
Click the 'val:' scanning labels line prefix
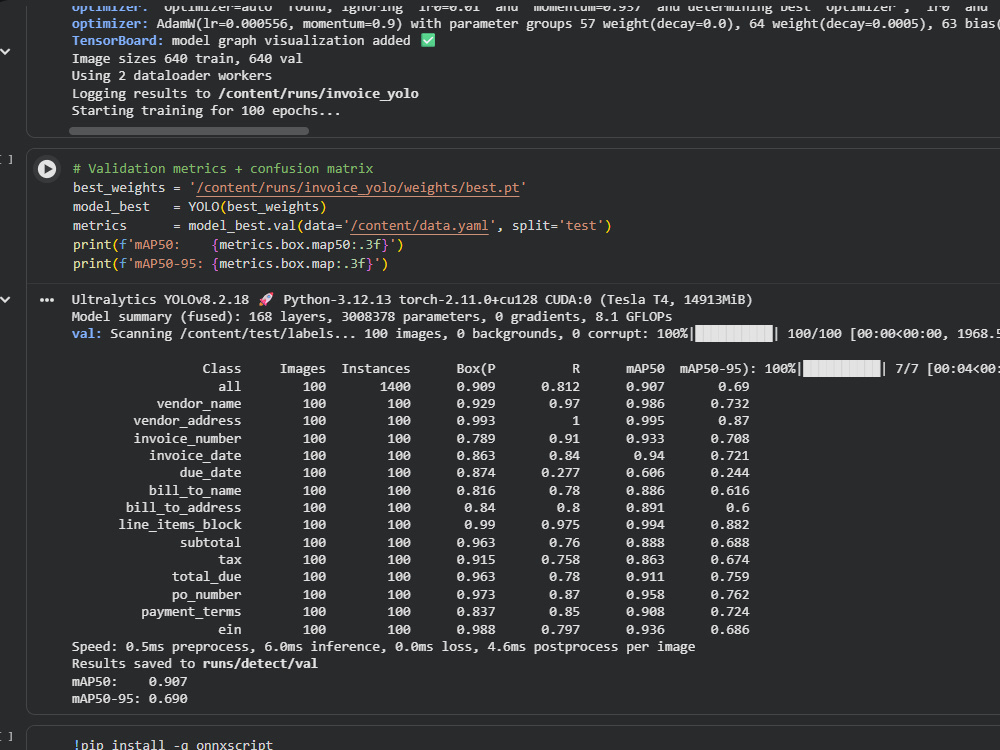point(87,334)
